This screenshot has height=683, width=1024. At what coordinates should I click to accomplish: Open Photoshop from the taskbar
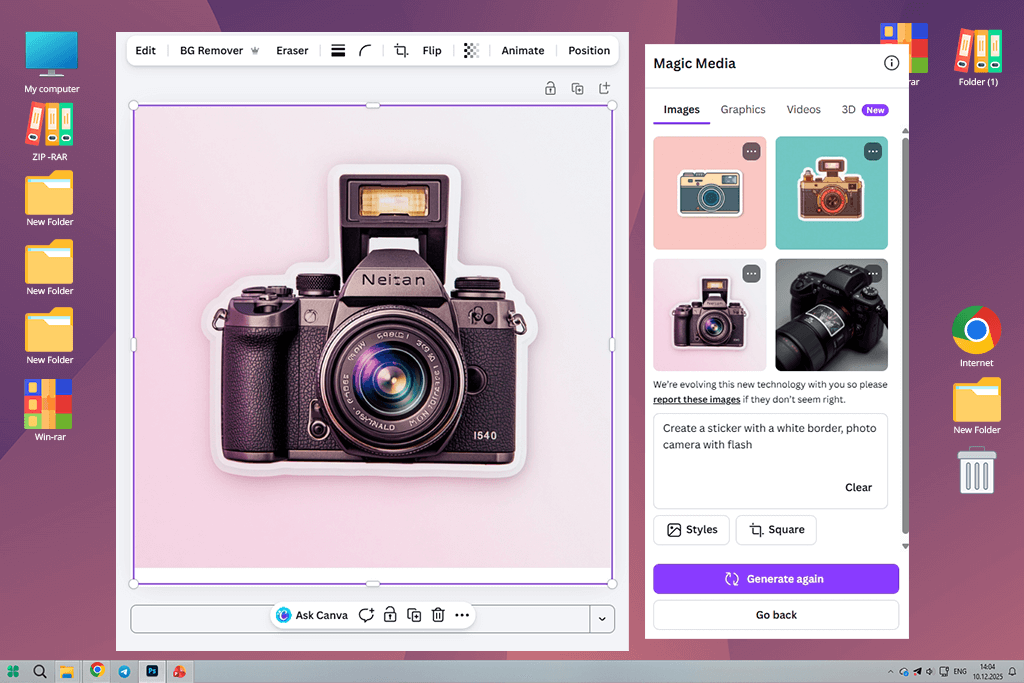click(152, 671)
